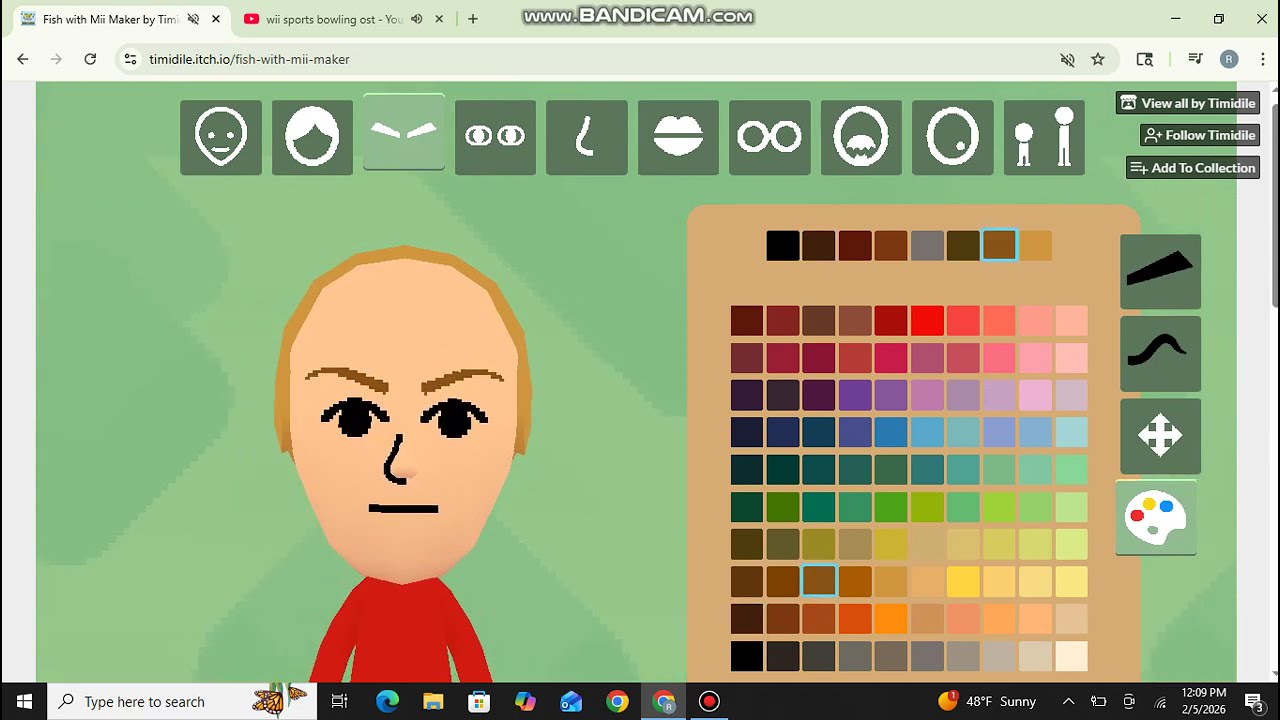Toggle site audio in address bar
The width and height of the screenshot is (1280, 720).
point(1067,59)
